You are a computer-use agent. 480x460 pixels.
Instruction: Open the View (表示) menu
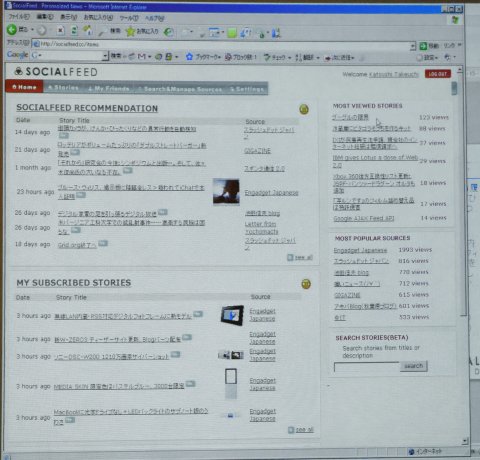point(68,17)
